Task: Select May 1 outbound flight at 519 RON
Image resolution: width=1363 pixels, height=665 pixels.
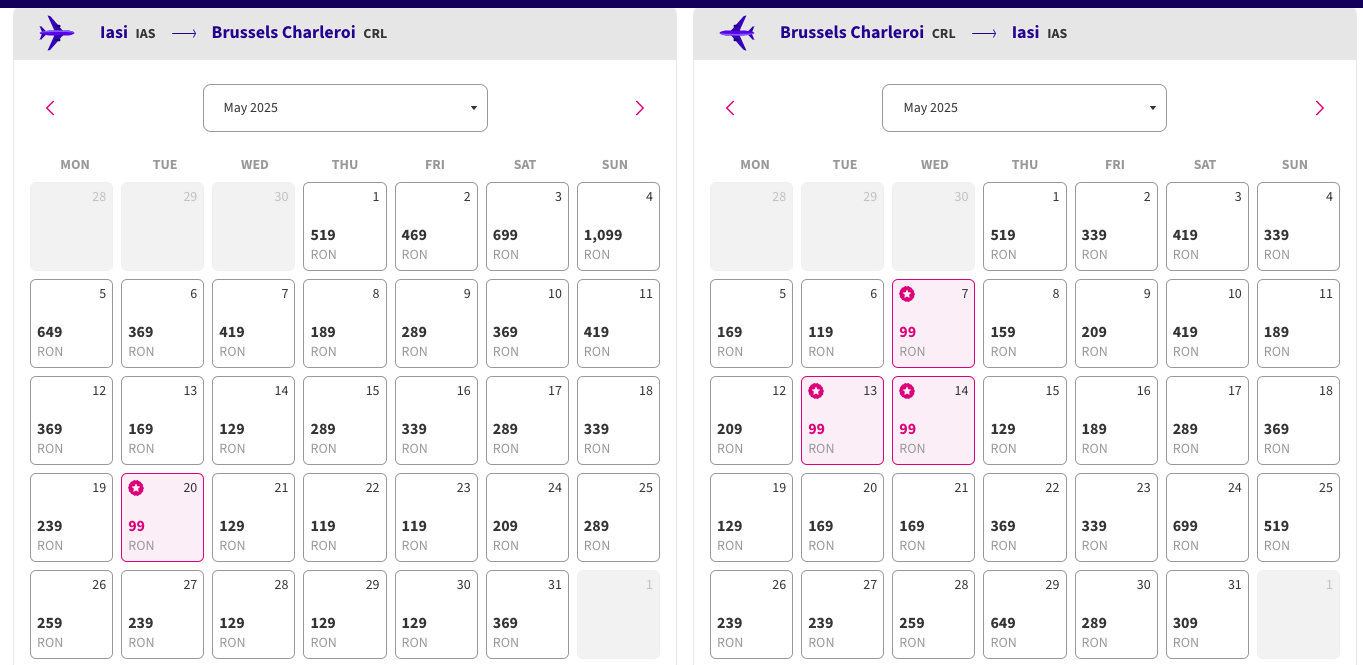Action: [x=344, y=227]
